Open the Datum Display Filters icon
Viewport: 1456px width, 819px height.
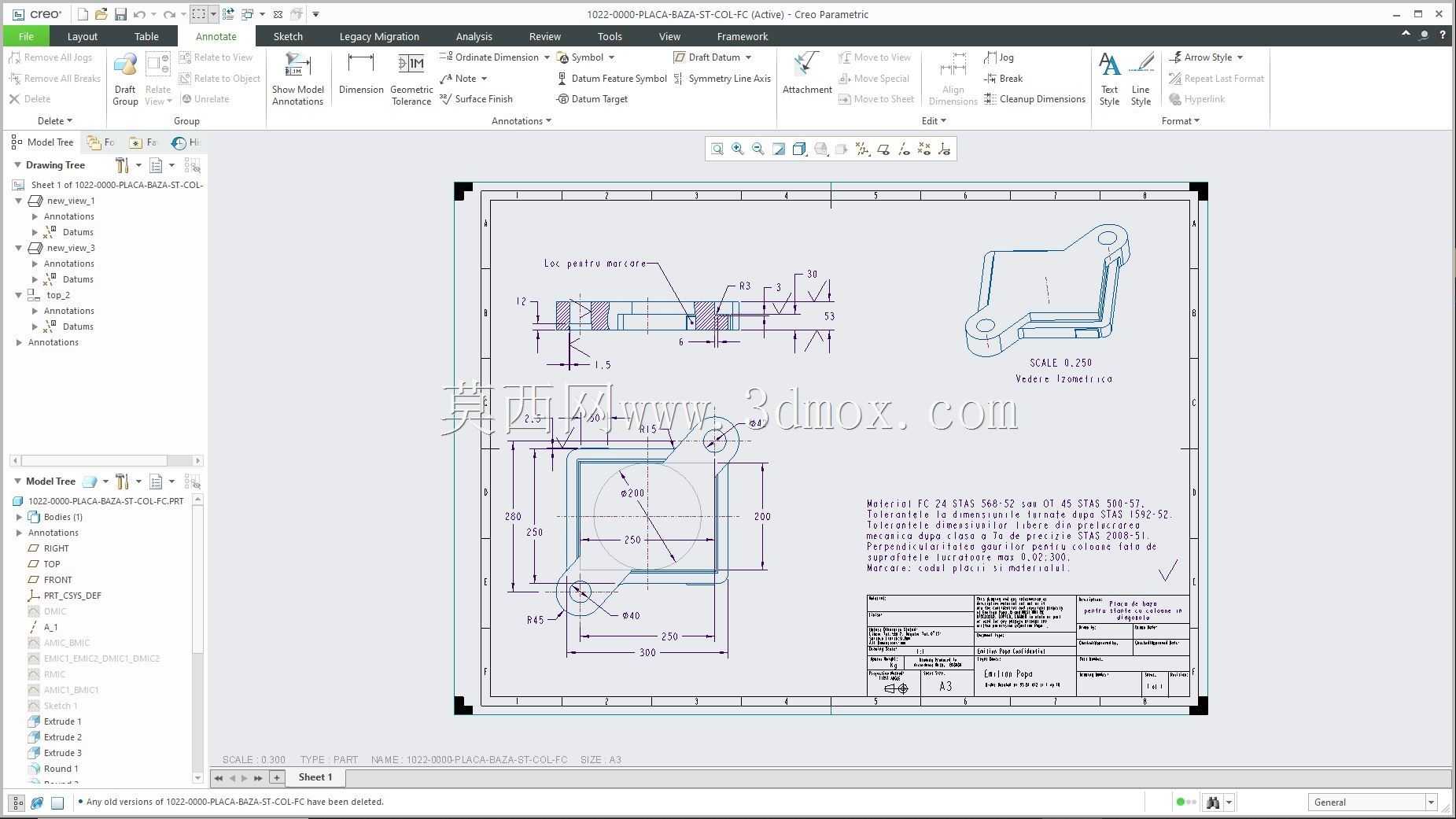[862, 149]
